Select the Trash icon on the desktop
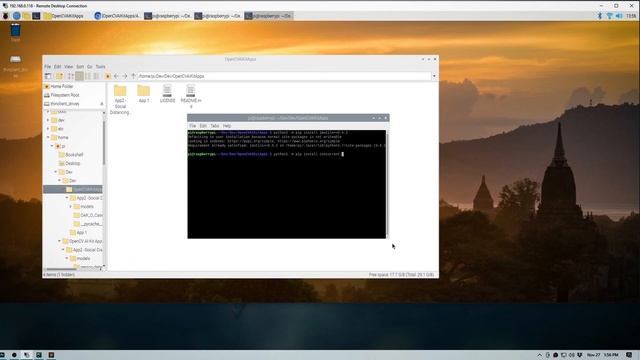Image resolution: width=640 pixels, height=360 pixels. 16,32
